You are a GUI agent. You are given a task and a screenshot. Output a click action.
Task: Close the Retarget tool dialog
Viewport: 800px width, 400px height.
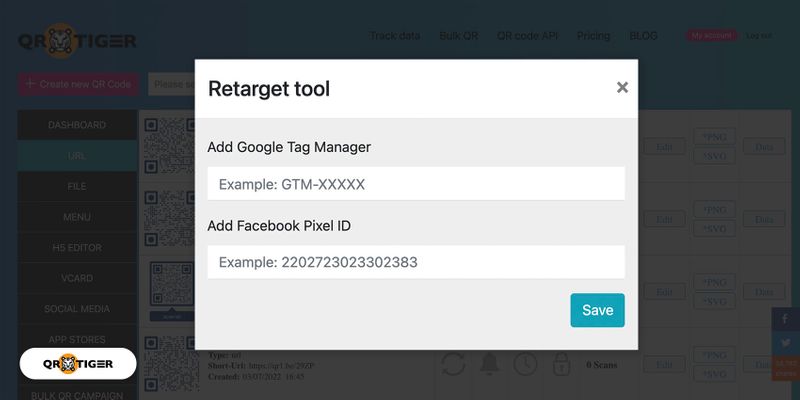[x=622, y=88]
